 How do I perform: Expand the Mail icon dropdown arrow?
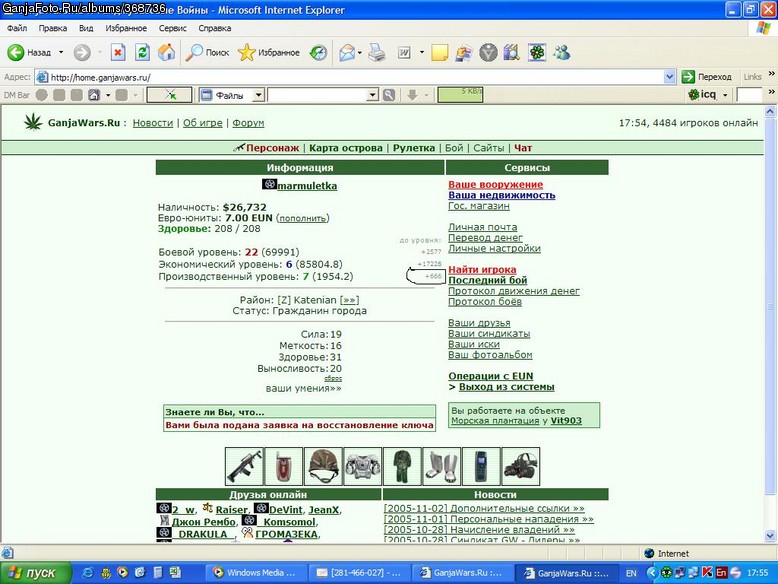point(360,52)
